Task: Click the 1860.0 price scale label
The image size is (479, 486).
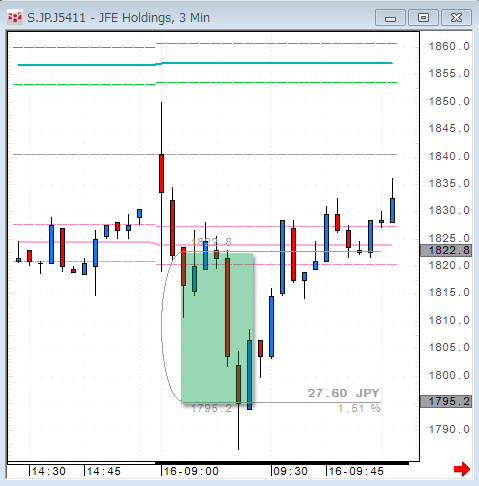Action: tap(449, 46)
